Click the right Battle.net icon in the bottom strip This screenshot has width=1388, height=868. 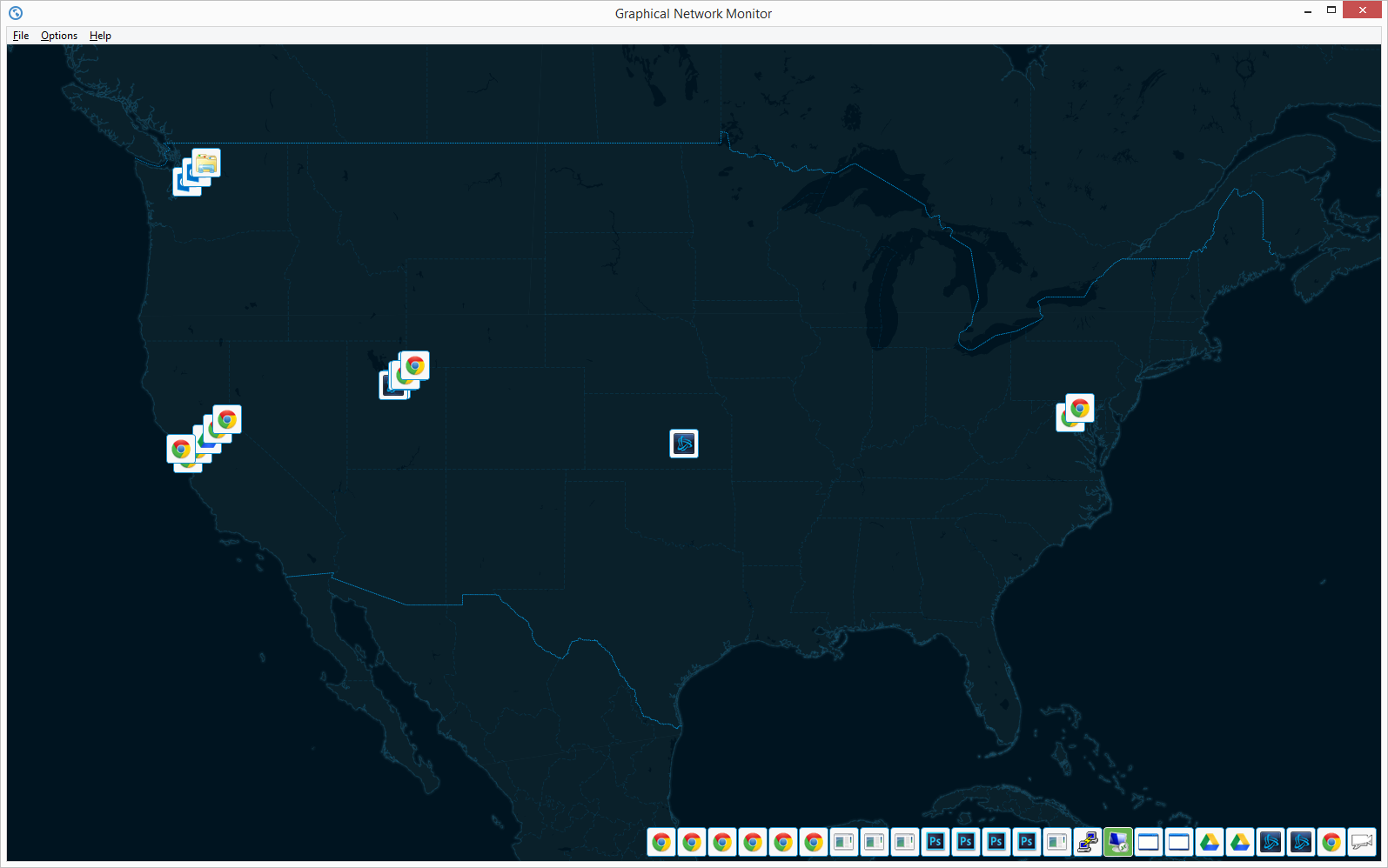pos(1301,842)
